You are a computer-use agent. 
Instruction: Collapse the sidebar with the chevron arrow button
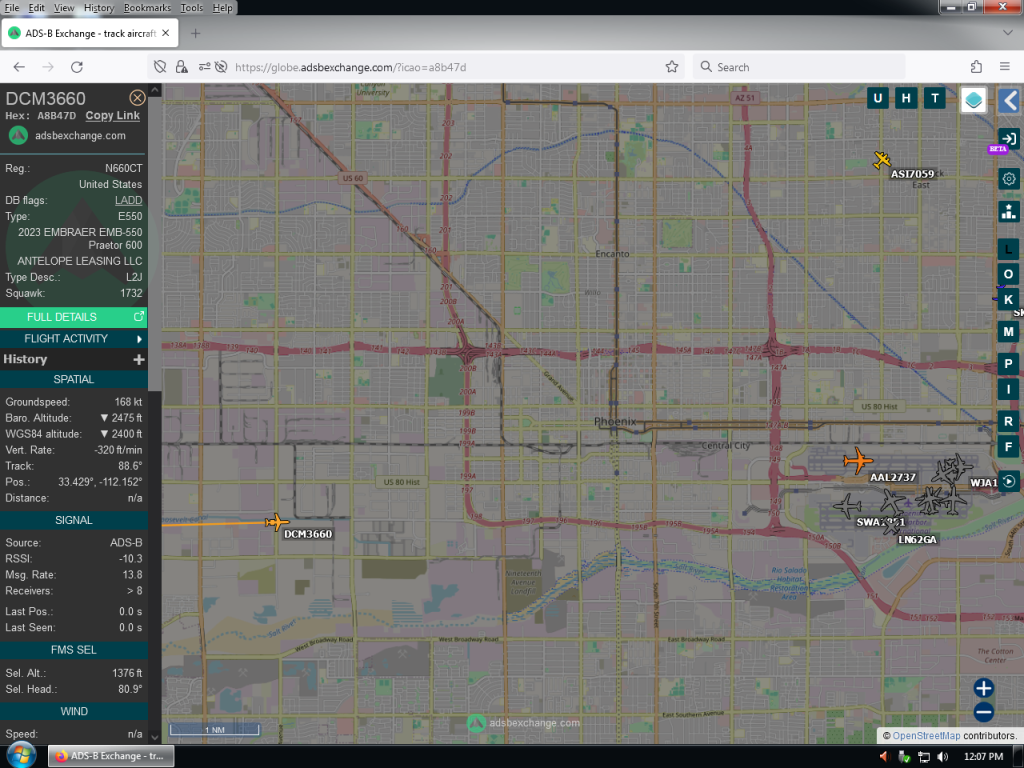pos(1010,101)
